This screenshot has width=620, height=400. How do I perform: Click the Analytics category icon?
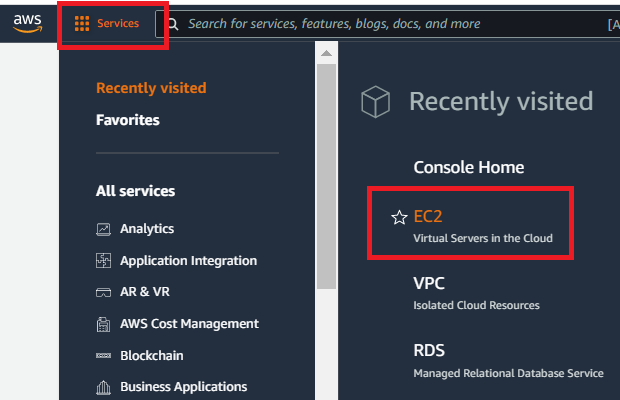pos(103,229)
